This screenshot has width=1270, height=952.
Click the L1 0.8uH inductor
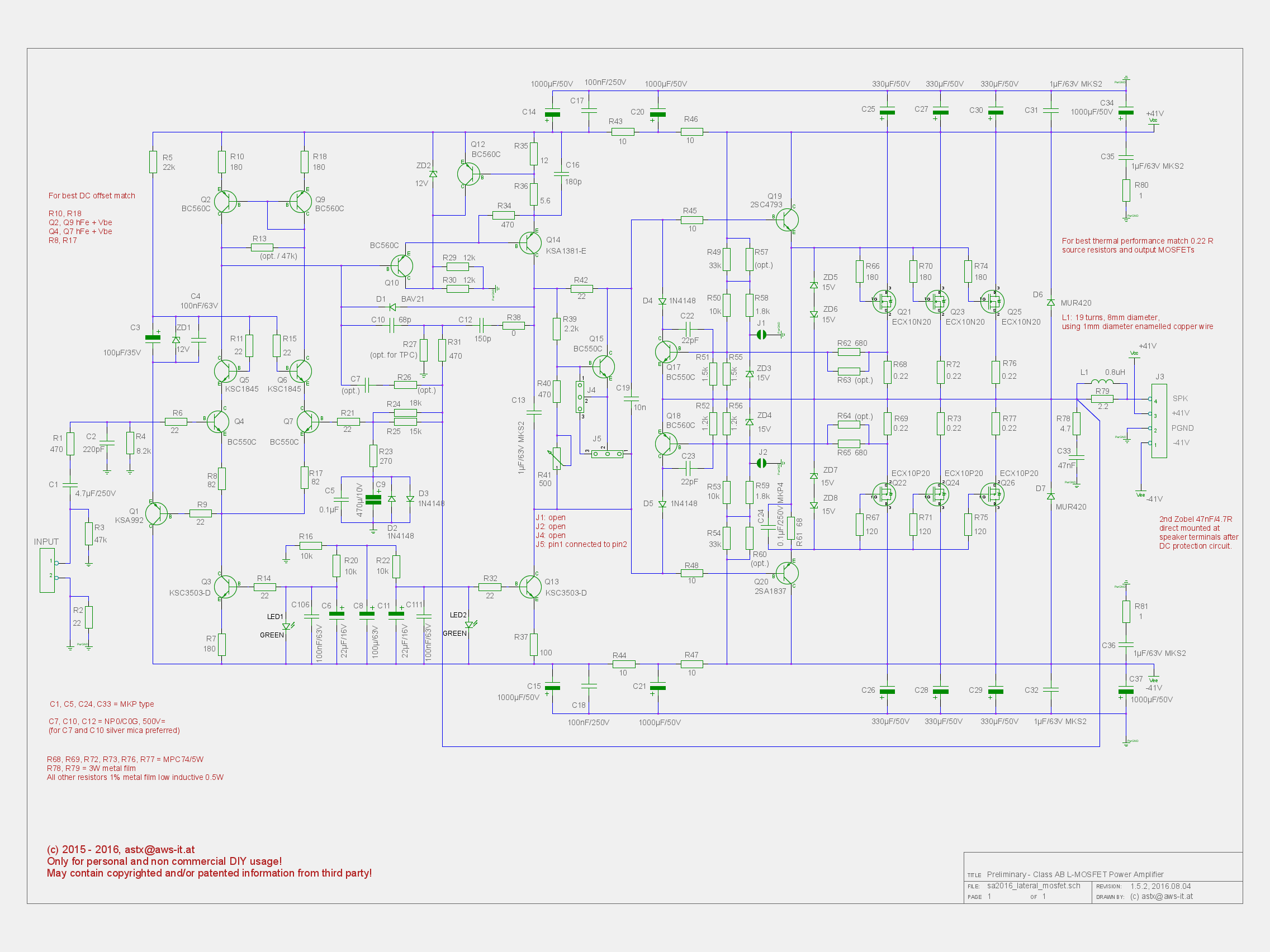pyautogui.click(x=1102, y=382)
